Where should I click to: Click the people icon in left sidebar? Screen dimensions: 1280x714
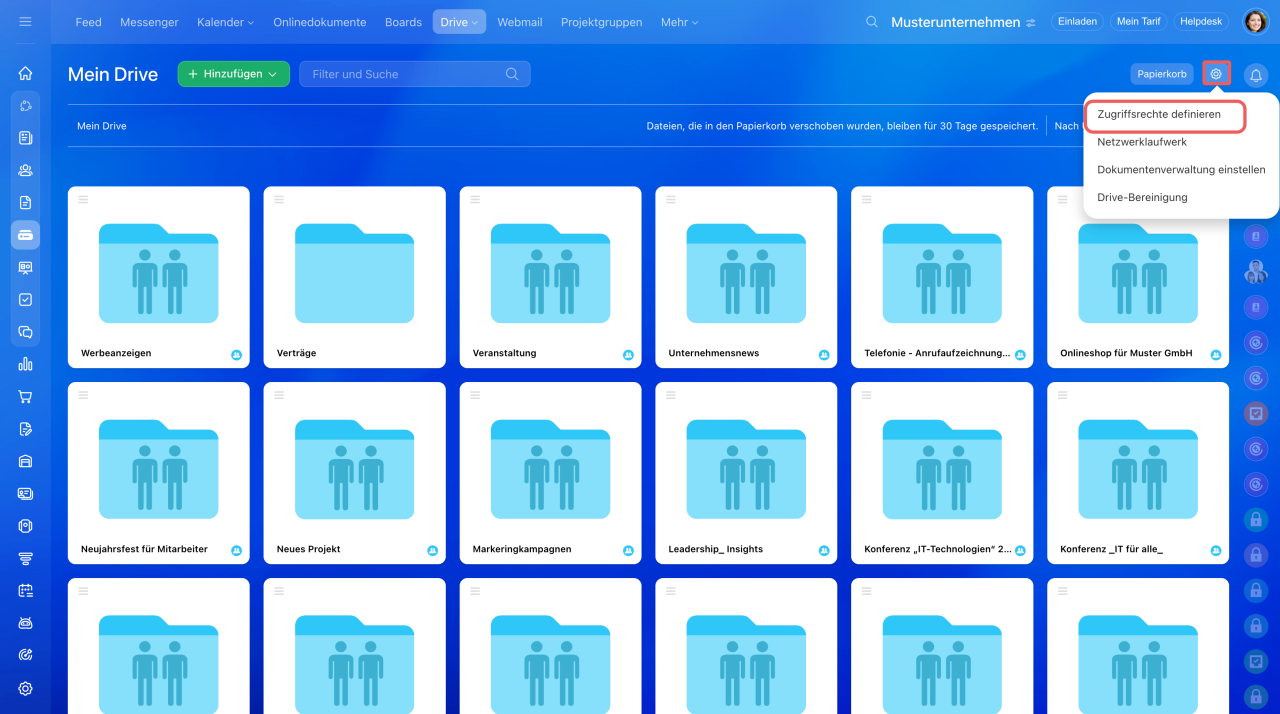25,170
